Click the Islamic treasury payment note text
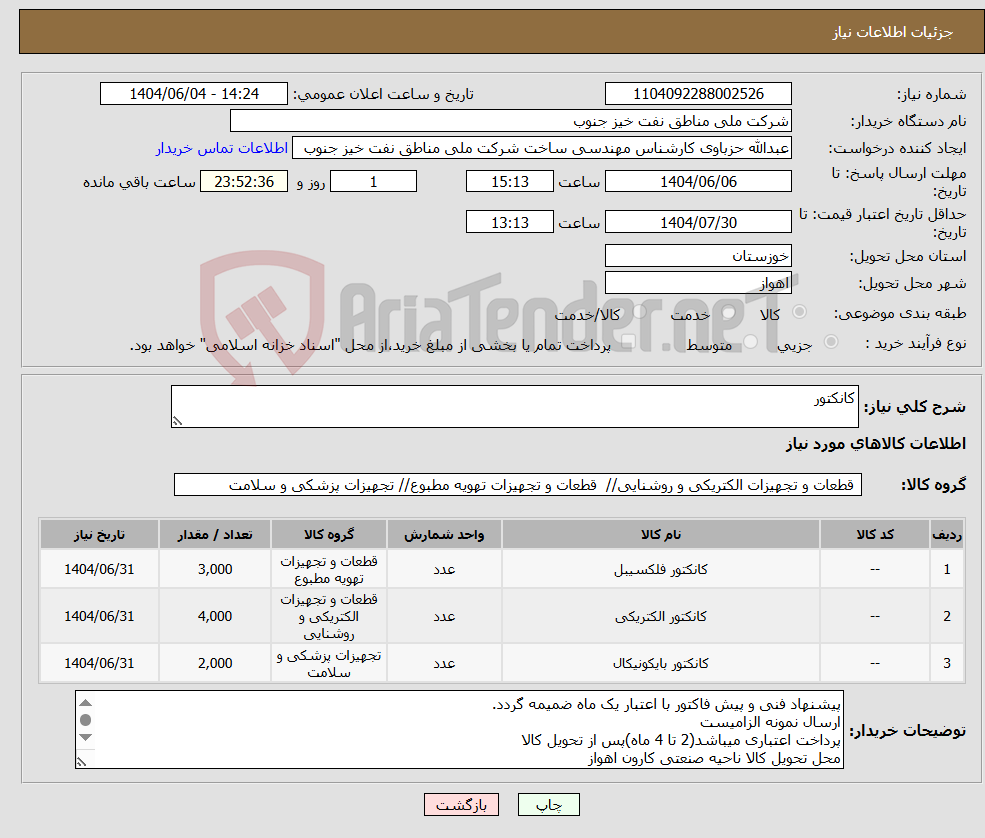 pos(370,345)
